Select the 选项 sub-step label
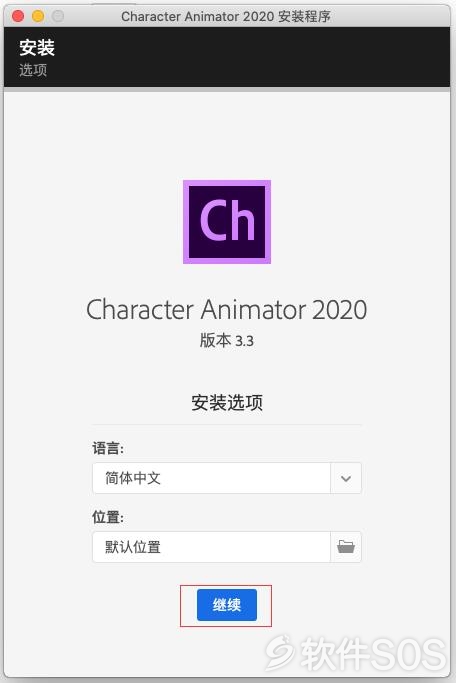The height and width of the screenshot is (683, 456). pyautogui.click(x=33, y=70)
